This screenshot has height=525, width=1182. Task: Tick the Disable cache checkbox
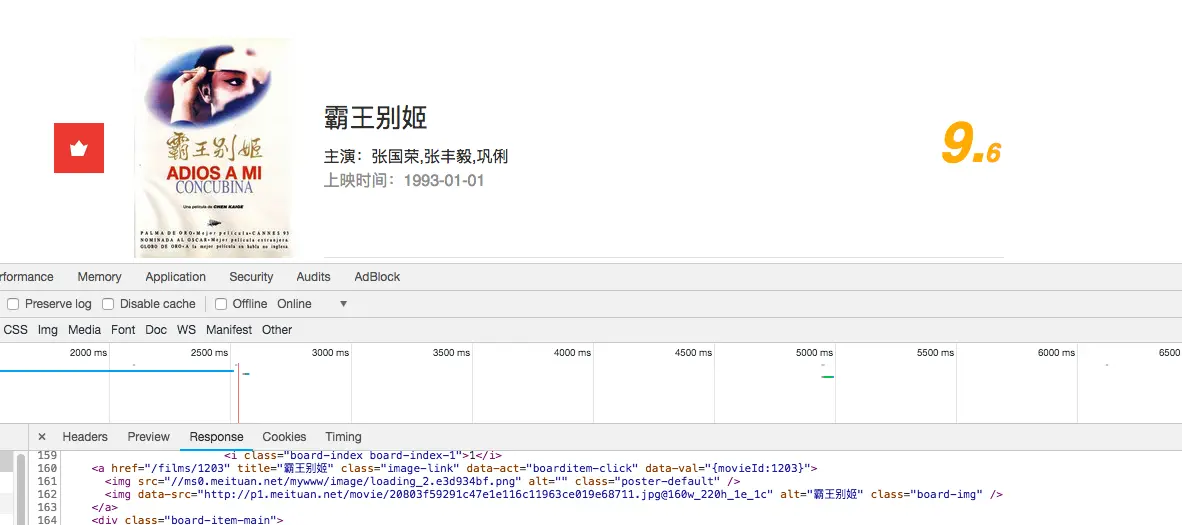[108, 304]
